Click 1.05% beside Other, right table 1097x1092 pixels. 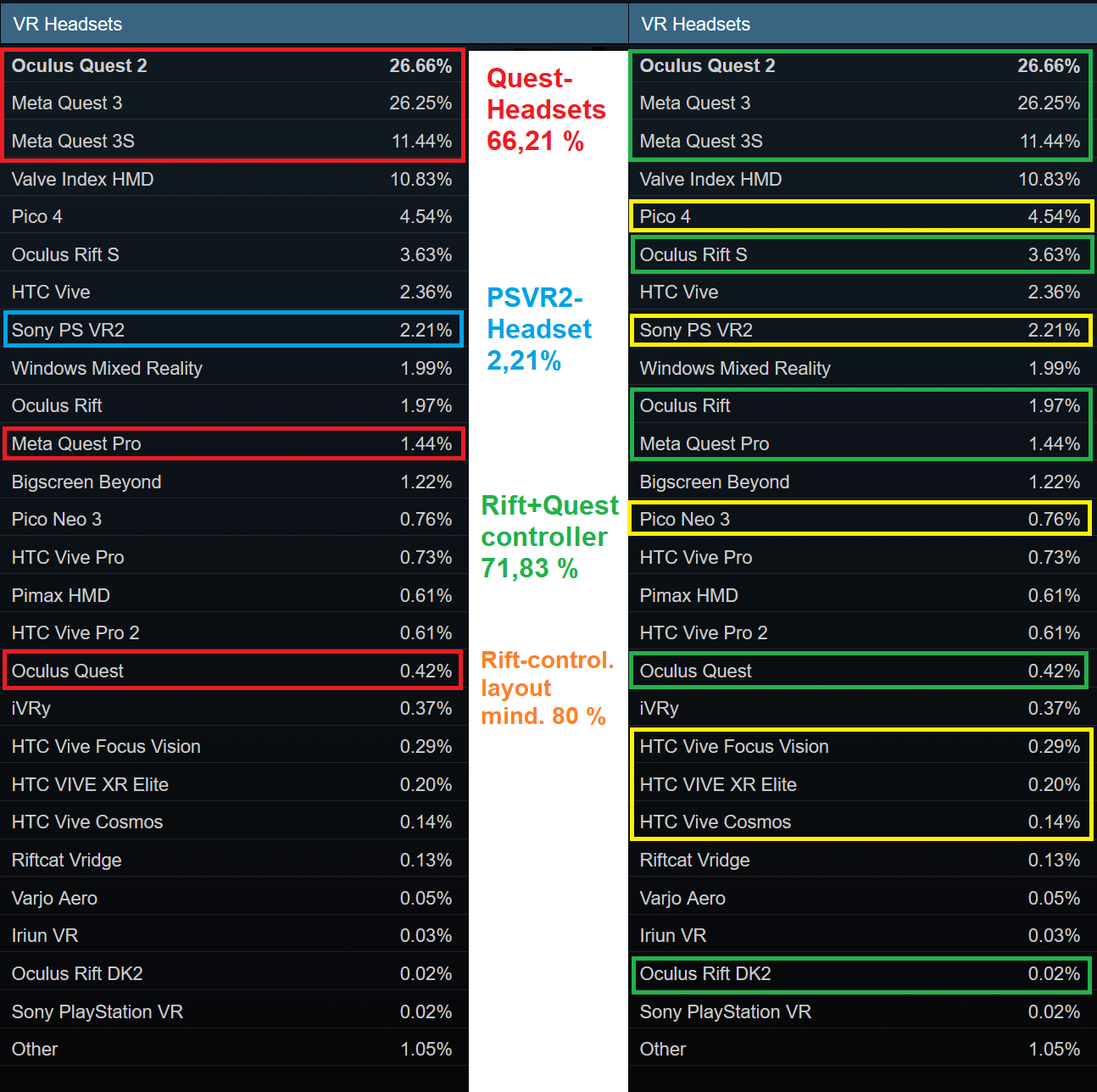click(1054, 1050)
